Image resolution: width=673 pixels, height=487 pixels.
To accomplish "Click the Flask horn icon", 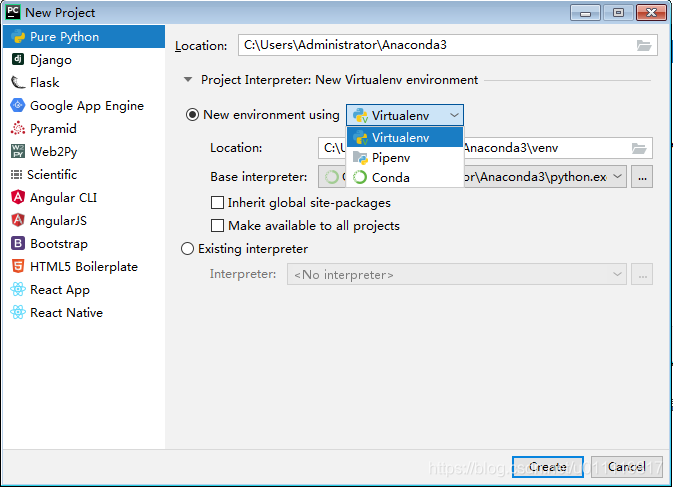I will 18,82.
